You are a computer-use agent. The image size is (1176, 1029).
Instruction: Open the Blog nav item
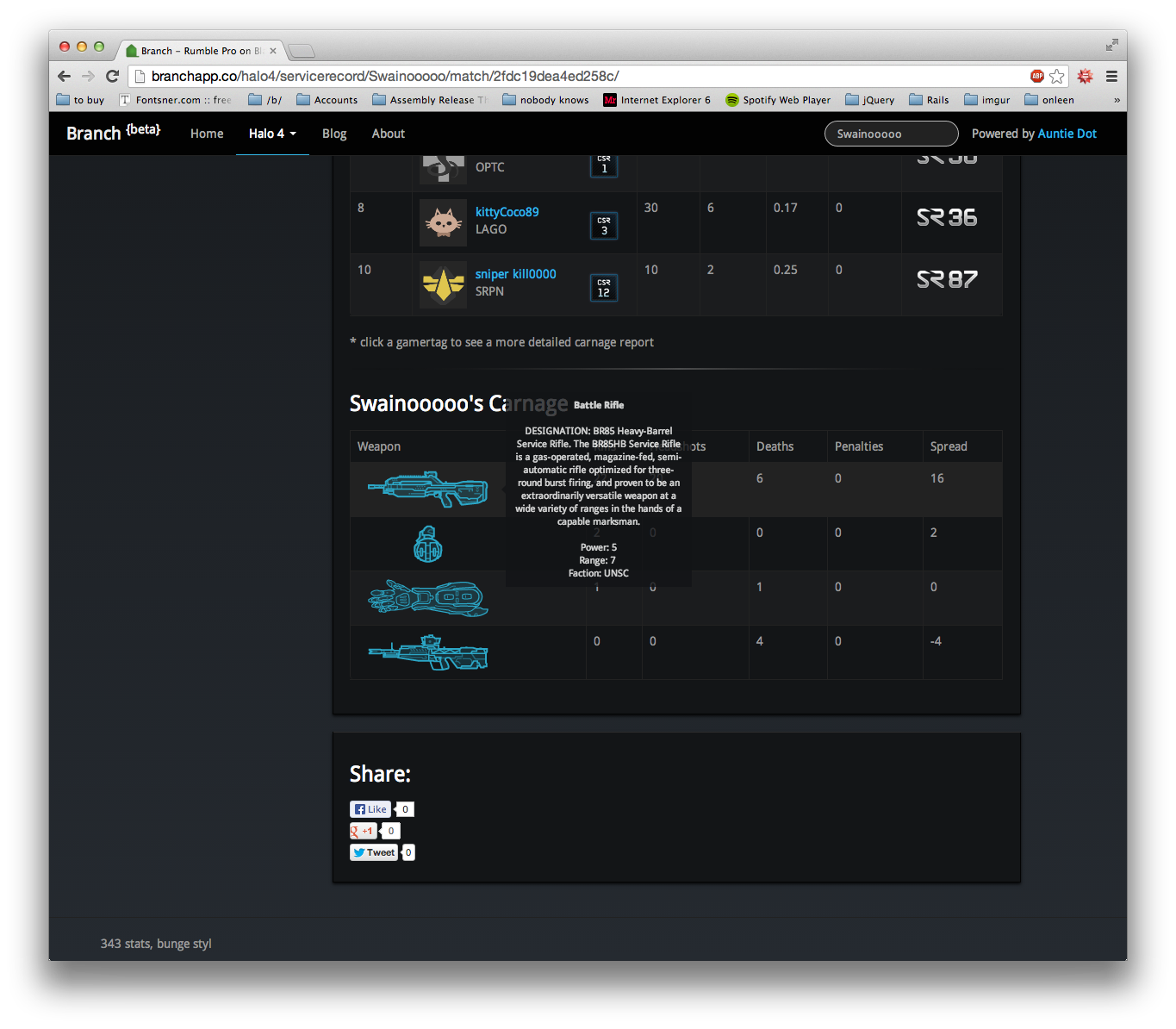(334, 134)
